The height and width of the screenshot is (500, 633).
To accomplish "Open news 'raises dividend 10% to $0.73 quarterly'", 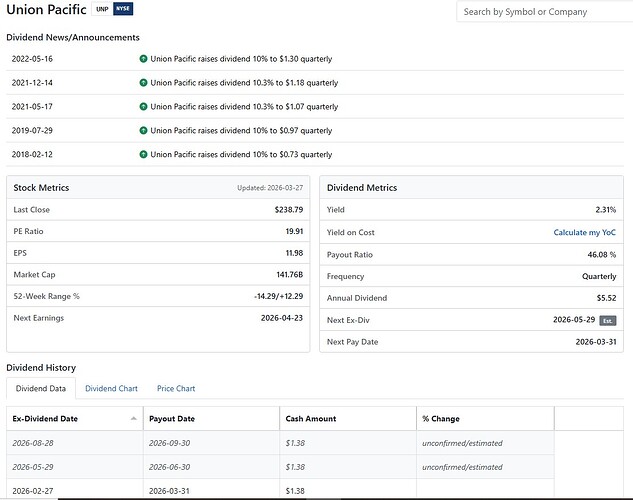I will (241, 154).
